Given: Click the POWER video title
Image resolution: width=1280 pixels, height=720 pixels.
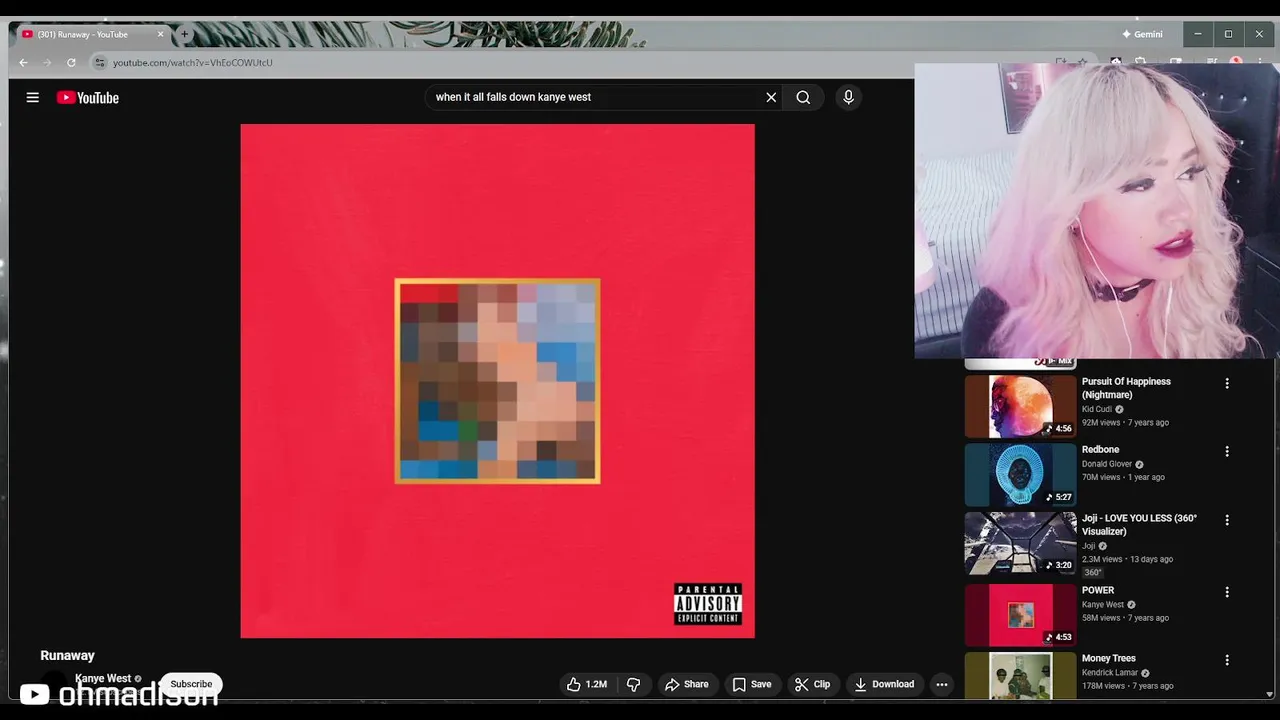Looking at the screenshot, I should (1098, 591).
